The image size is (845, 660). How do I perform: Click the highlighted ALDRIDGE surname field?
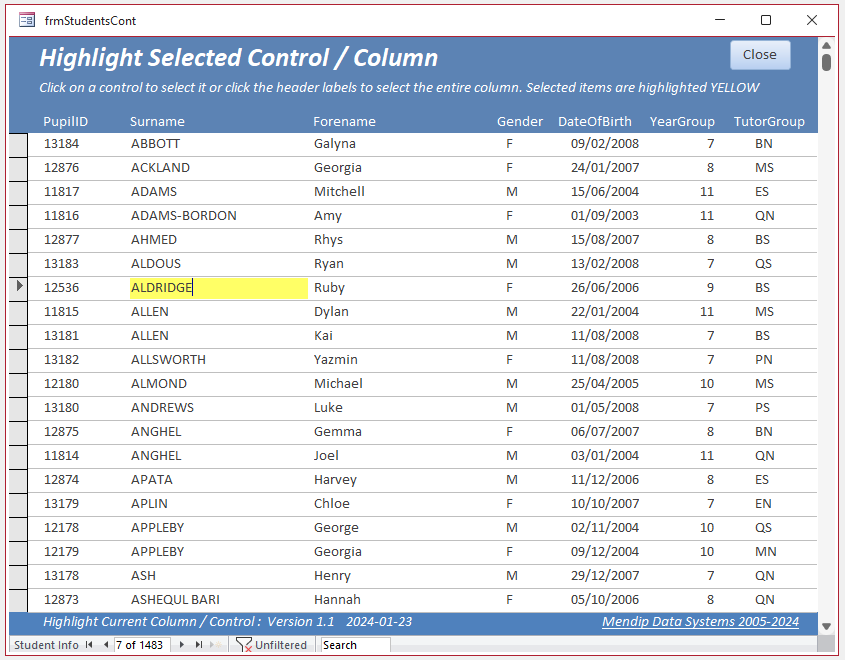(219, 288)
